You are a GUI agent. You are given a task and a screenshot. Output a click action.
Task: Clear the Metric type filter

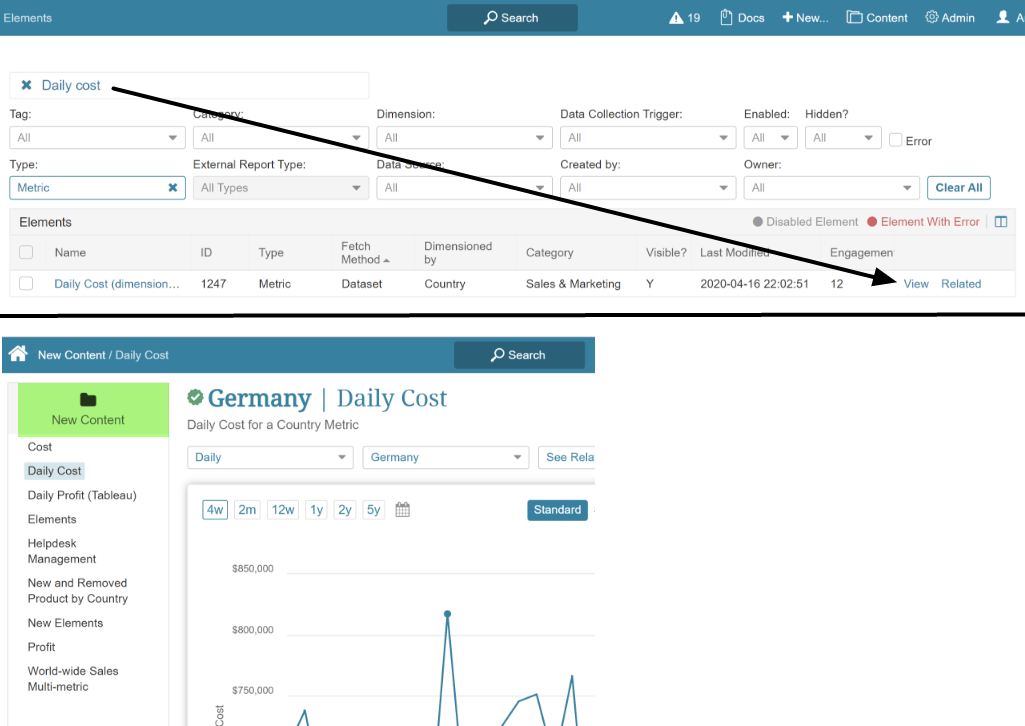pyautogui.click(x=173, y=188)
